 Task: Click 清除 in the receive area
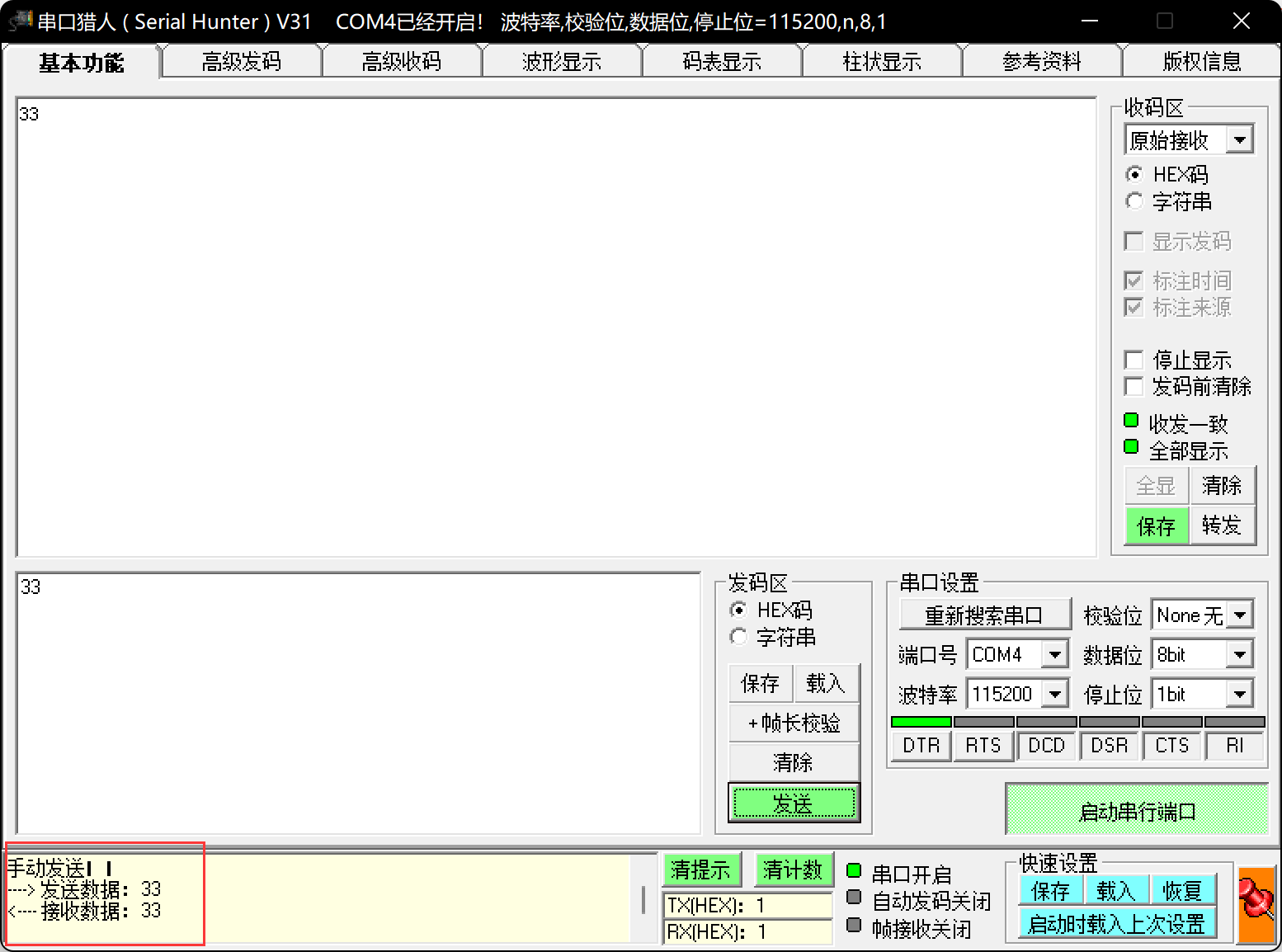pos(1222,485)
